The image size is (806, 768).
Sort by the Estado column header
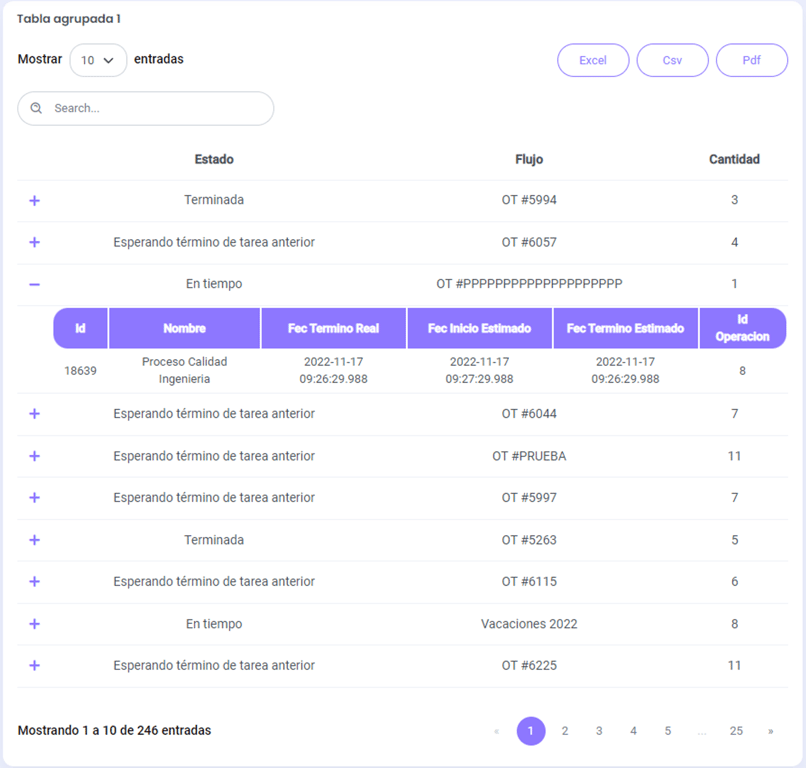[214, 159]
